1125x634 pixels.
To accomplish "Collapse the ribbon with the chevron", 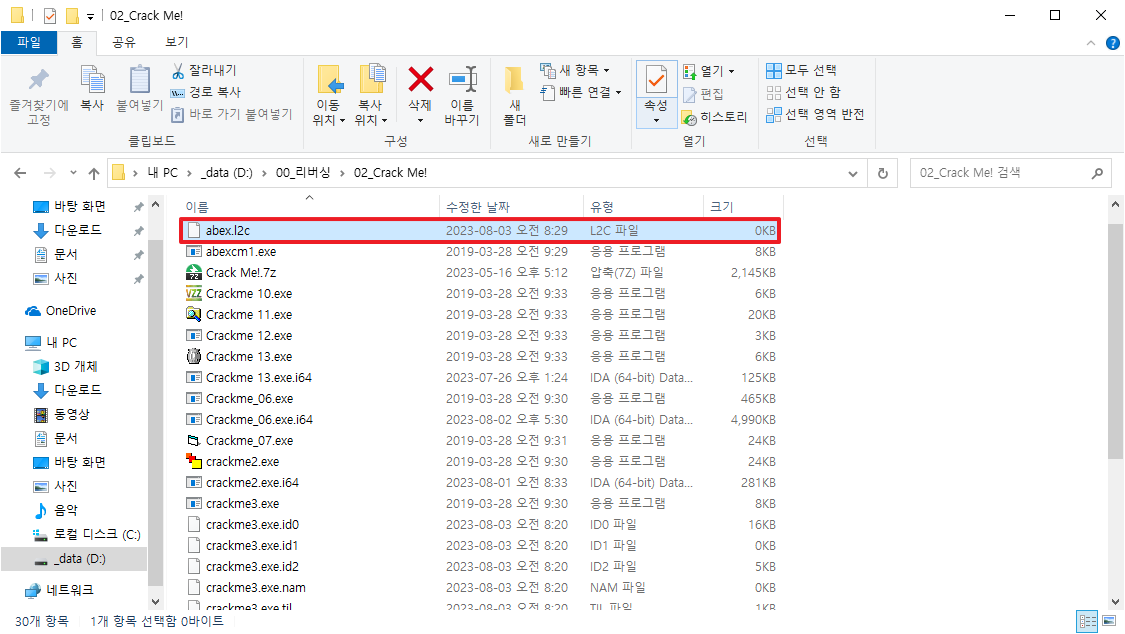I will point(1091,43).
